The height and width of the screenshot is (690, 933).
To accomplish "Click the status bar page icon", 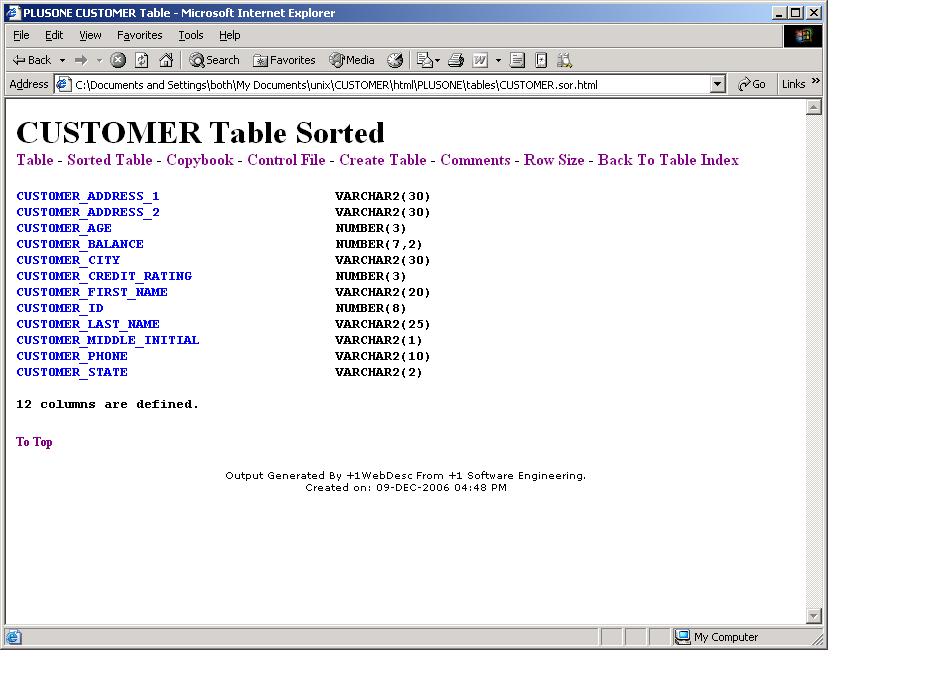I will 13,637.
